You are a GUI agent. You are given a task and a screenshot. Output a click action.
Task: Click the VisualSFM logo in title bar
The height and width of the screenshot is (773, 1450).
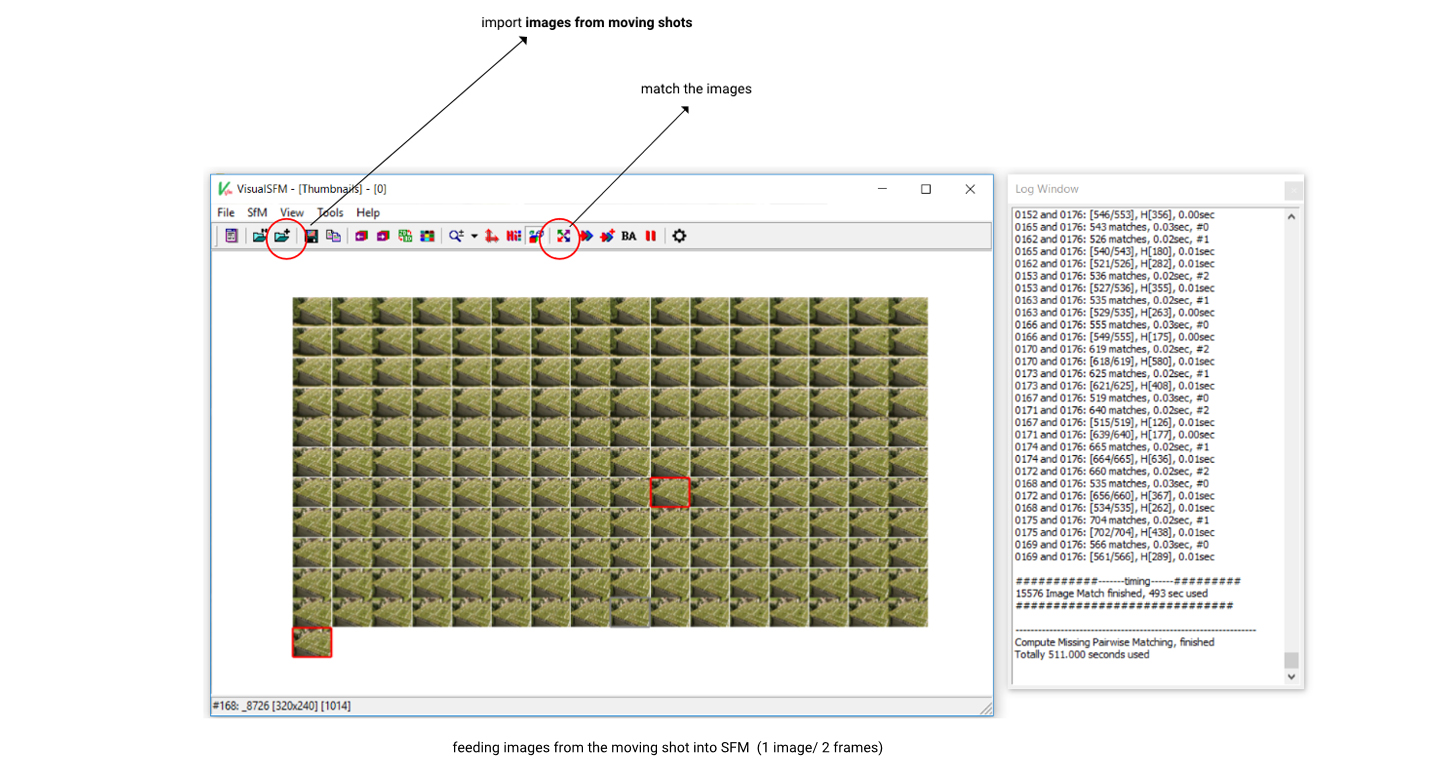[x=225, y=188]
